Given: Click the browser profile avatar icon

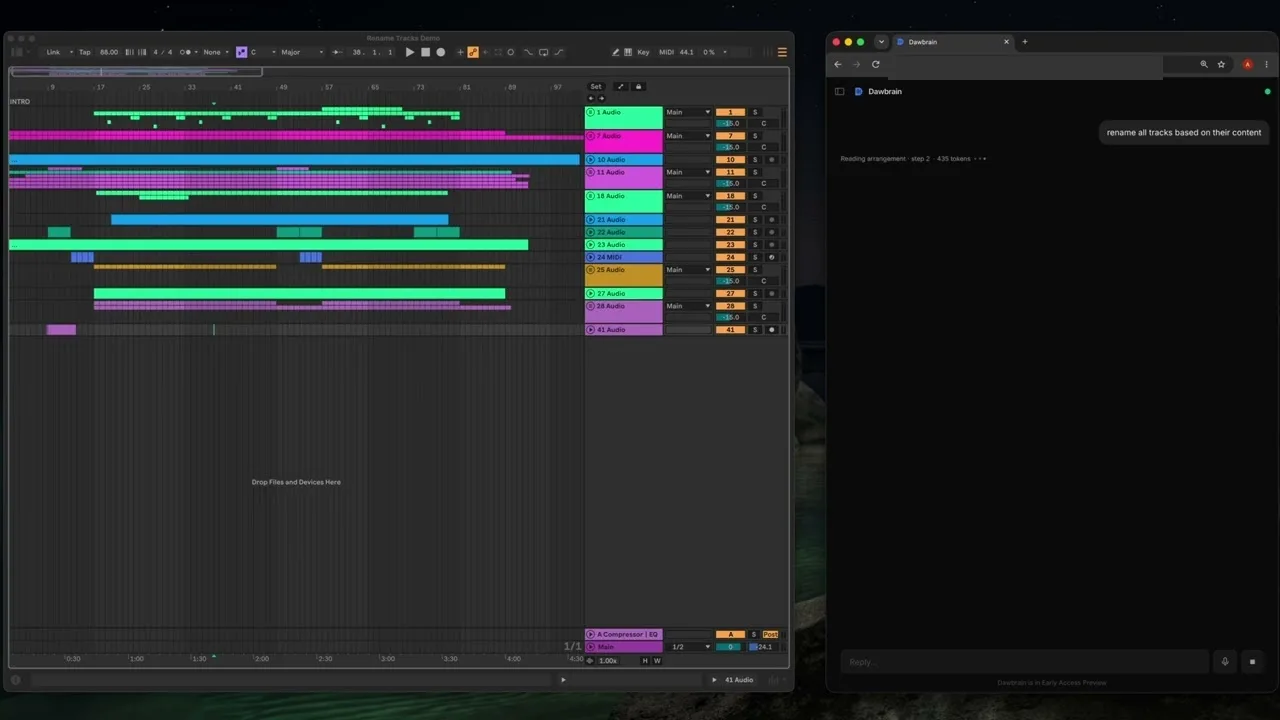Looking at the screenshot, I should tap(1247, 64).
